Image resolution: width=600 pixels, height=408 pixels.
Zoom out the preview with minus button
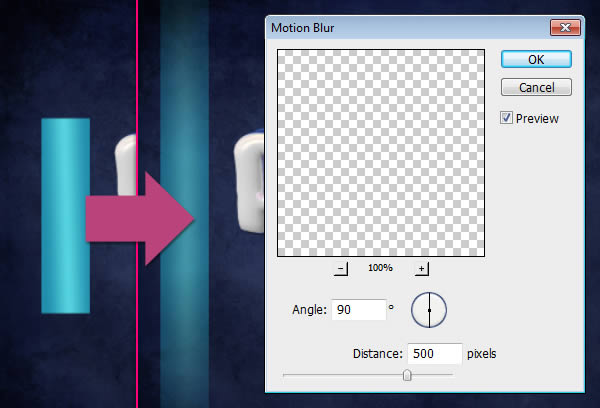point(341,269)
